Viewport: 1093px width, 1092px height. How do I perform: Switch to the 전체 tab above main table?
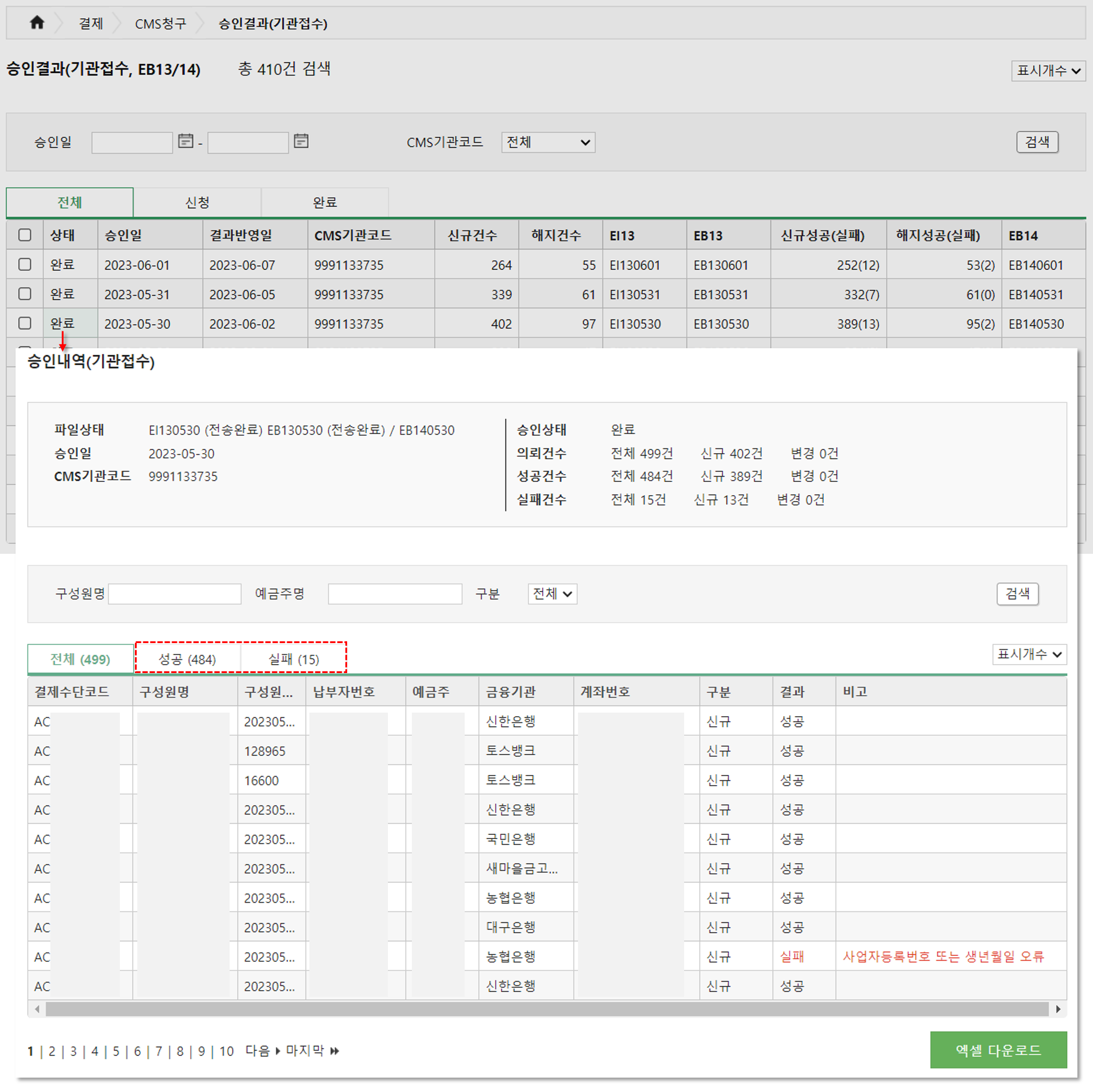coord(70,203)
